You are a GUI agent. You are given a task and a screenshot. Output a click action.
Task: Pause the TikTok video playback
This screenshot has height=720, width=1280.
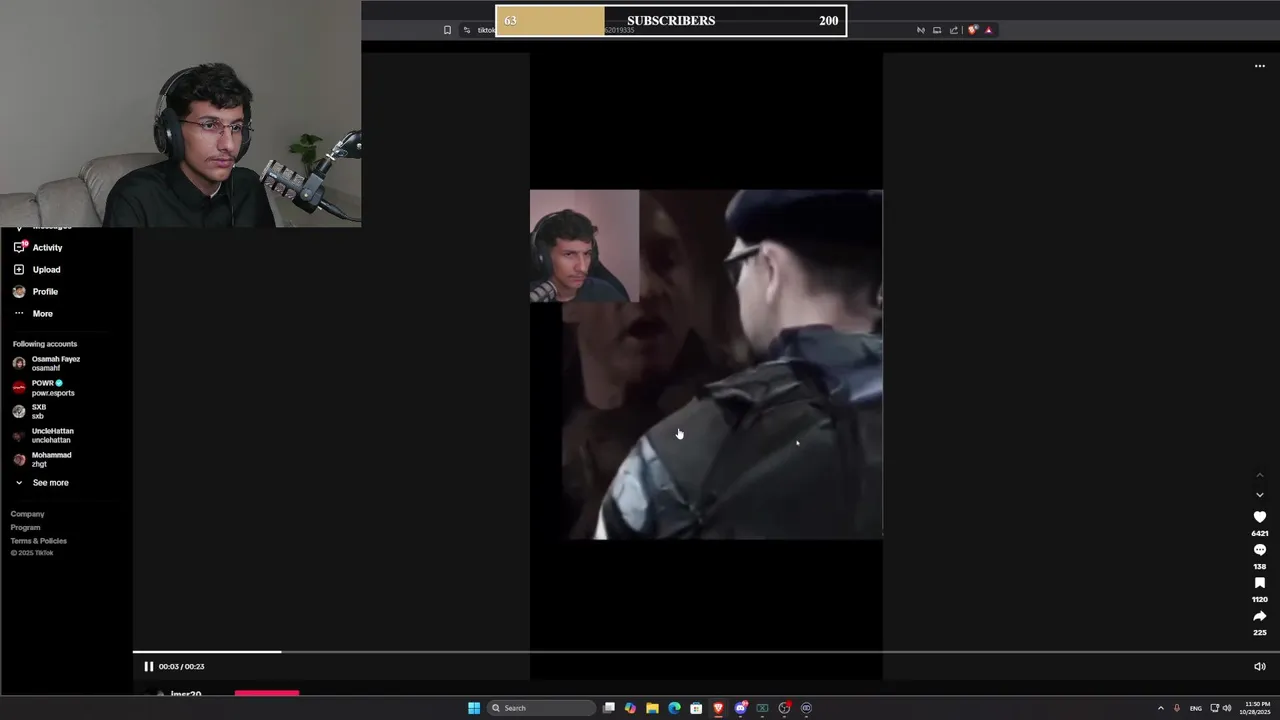(148, 666)
